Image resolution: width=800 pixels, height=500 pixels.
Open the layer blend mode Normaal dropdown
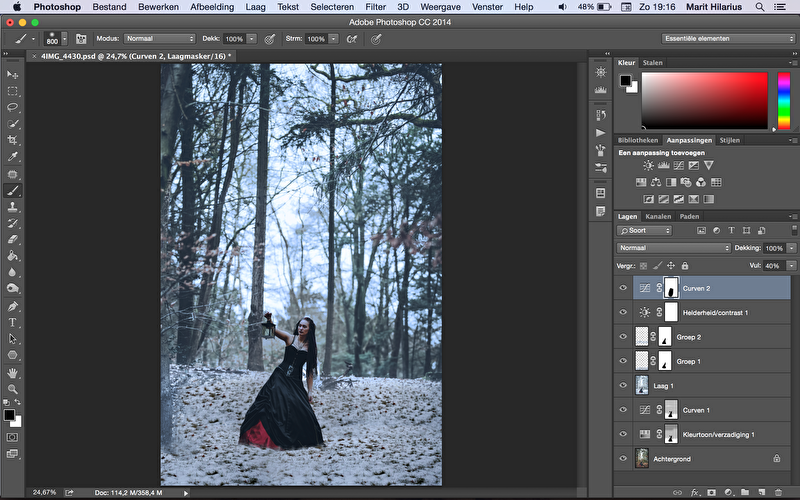[x=674, y=248]
